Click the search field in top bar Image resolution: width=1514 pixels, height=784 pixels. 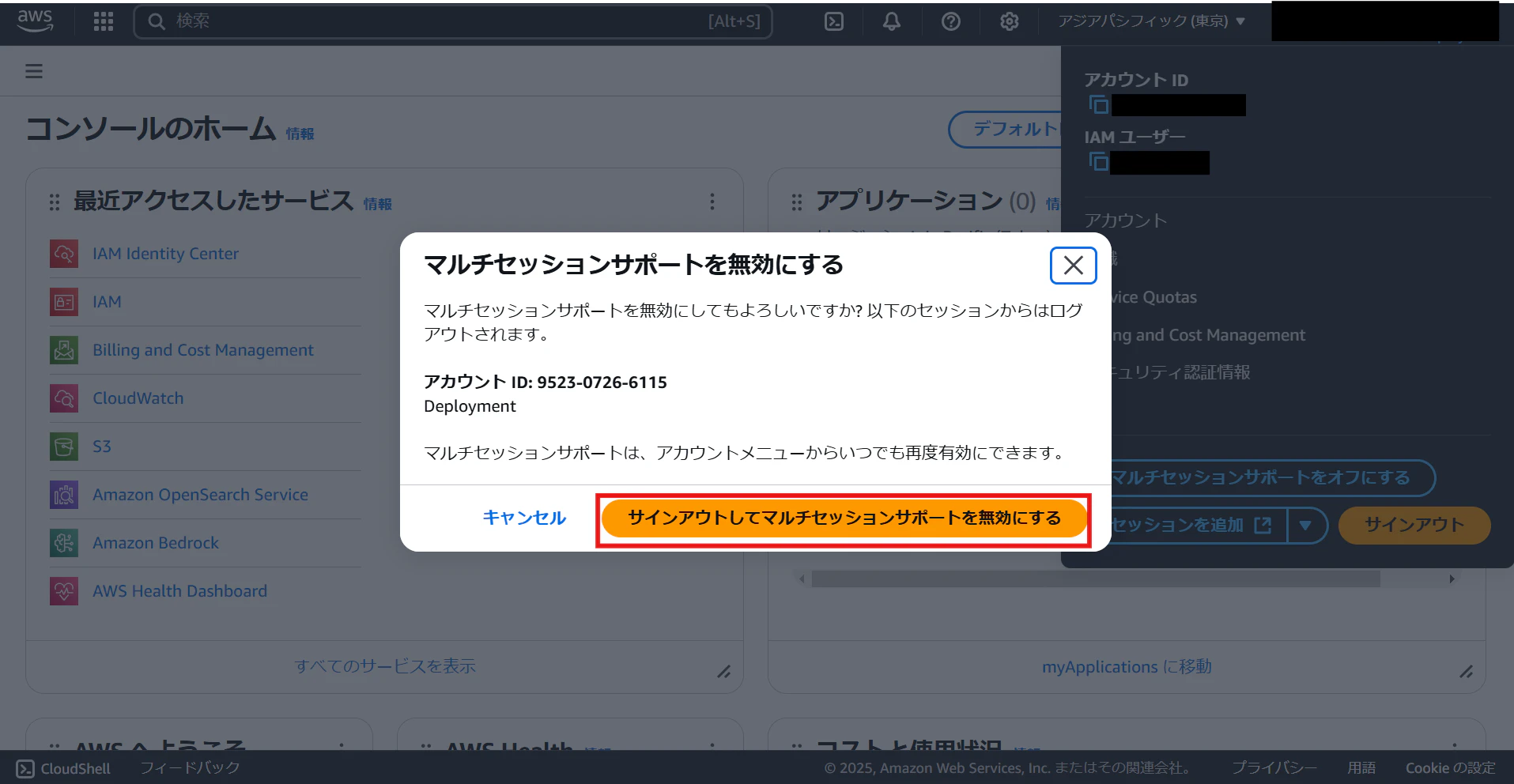tap(453, 21)
